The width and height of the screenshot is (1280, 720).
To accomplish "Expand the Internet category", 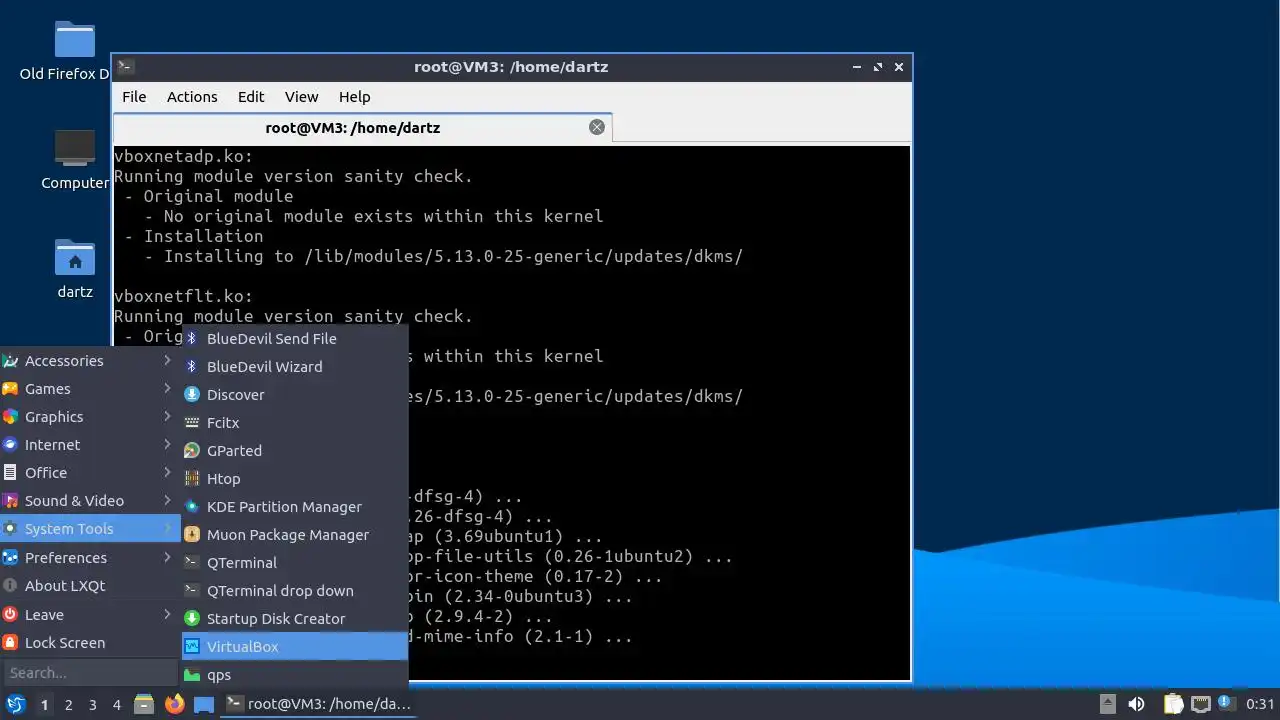I will click(90, 445).
